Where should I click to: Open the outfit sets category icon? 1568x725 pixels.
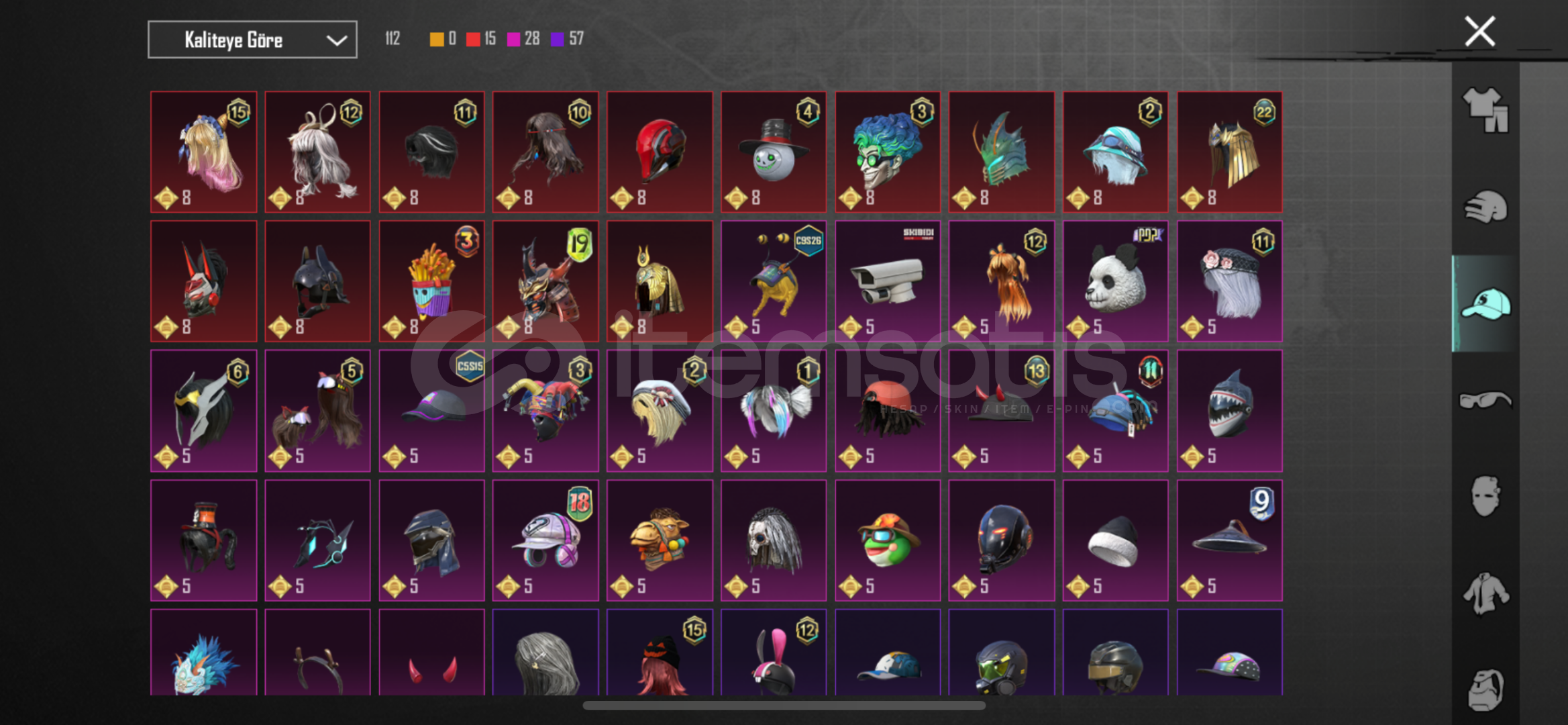click(x=1485, y=110)
